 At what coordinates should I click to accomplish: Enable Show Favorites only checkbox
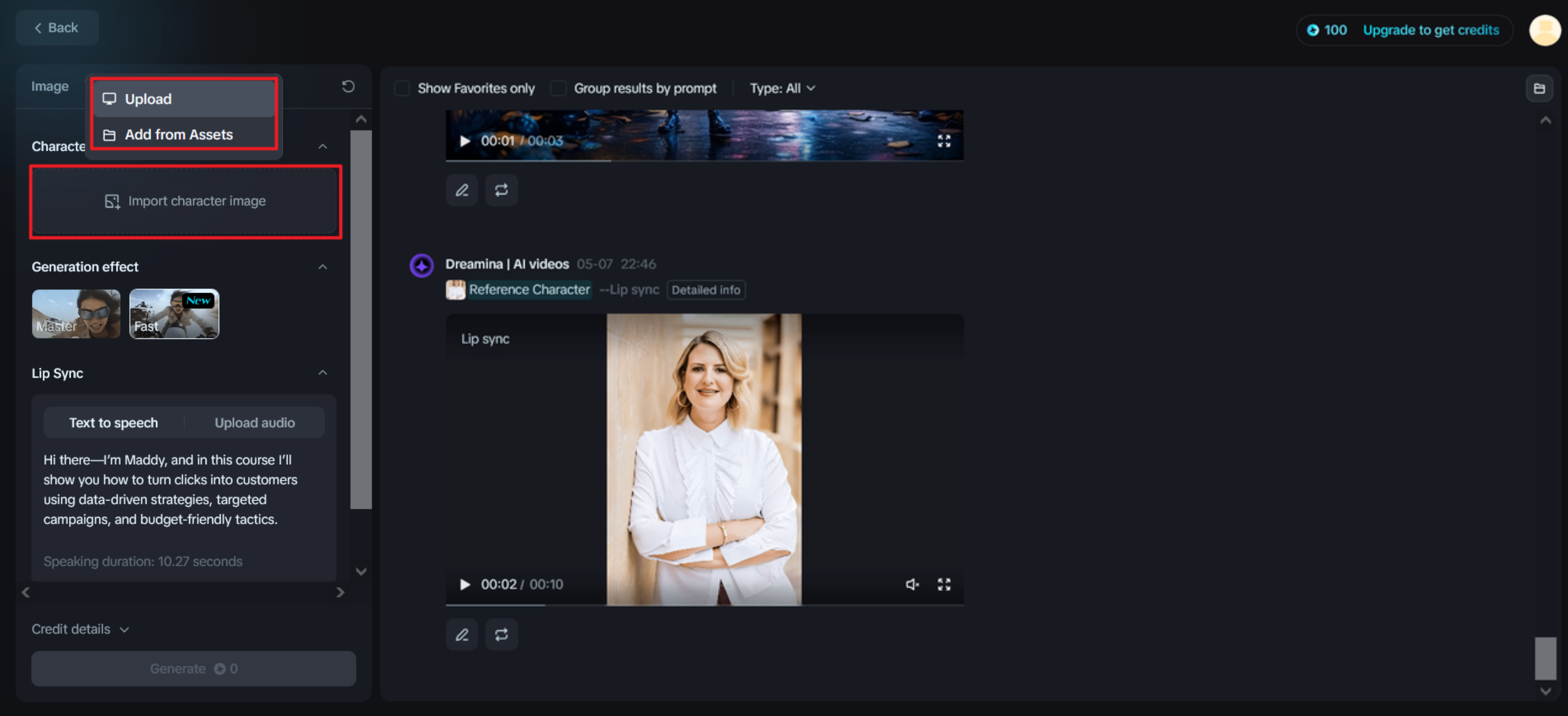pos(402,88)
